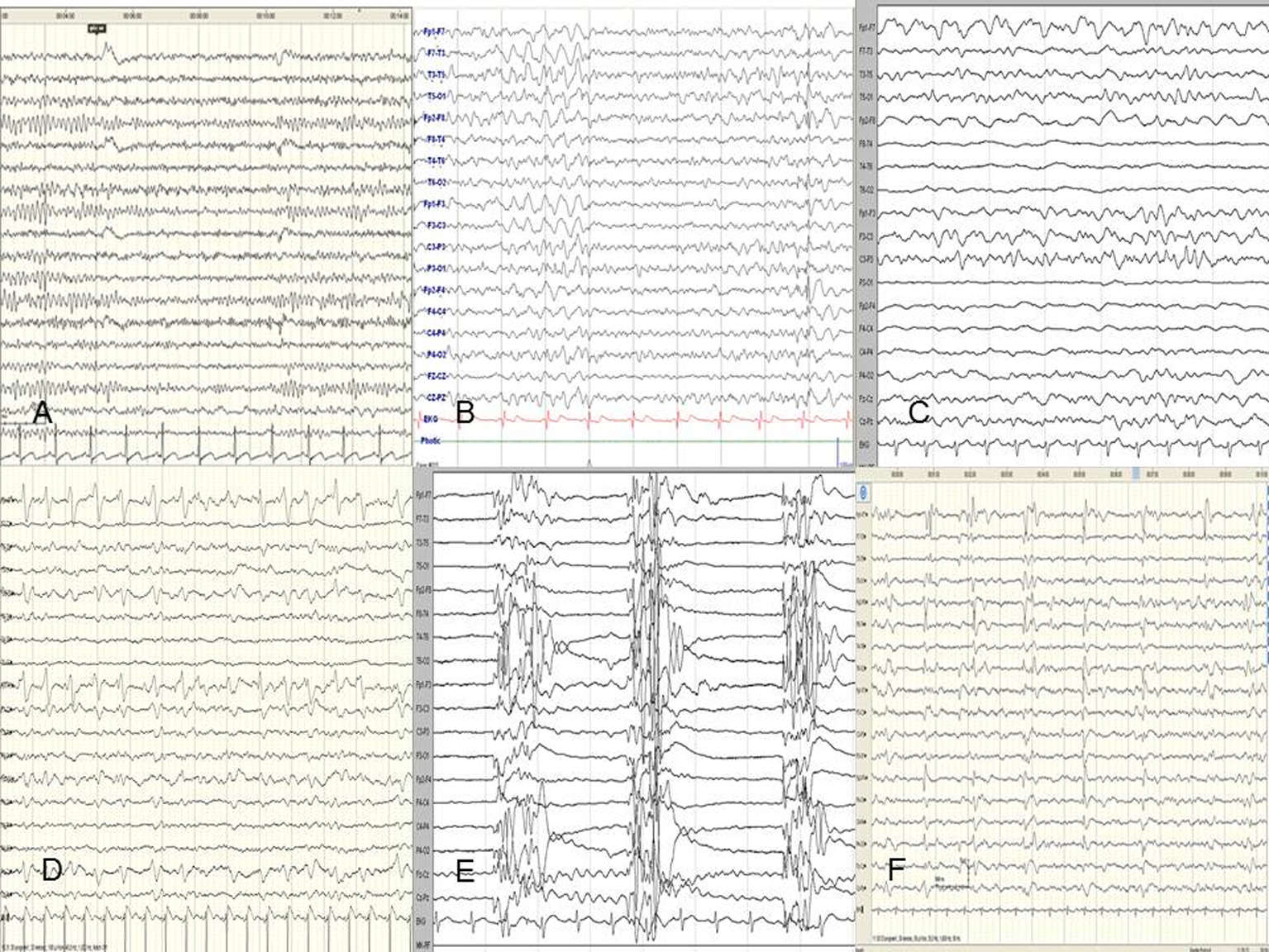
Task: Select the Fp1-F7 channel label in panel B
Action: coord(434,31)
